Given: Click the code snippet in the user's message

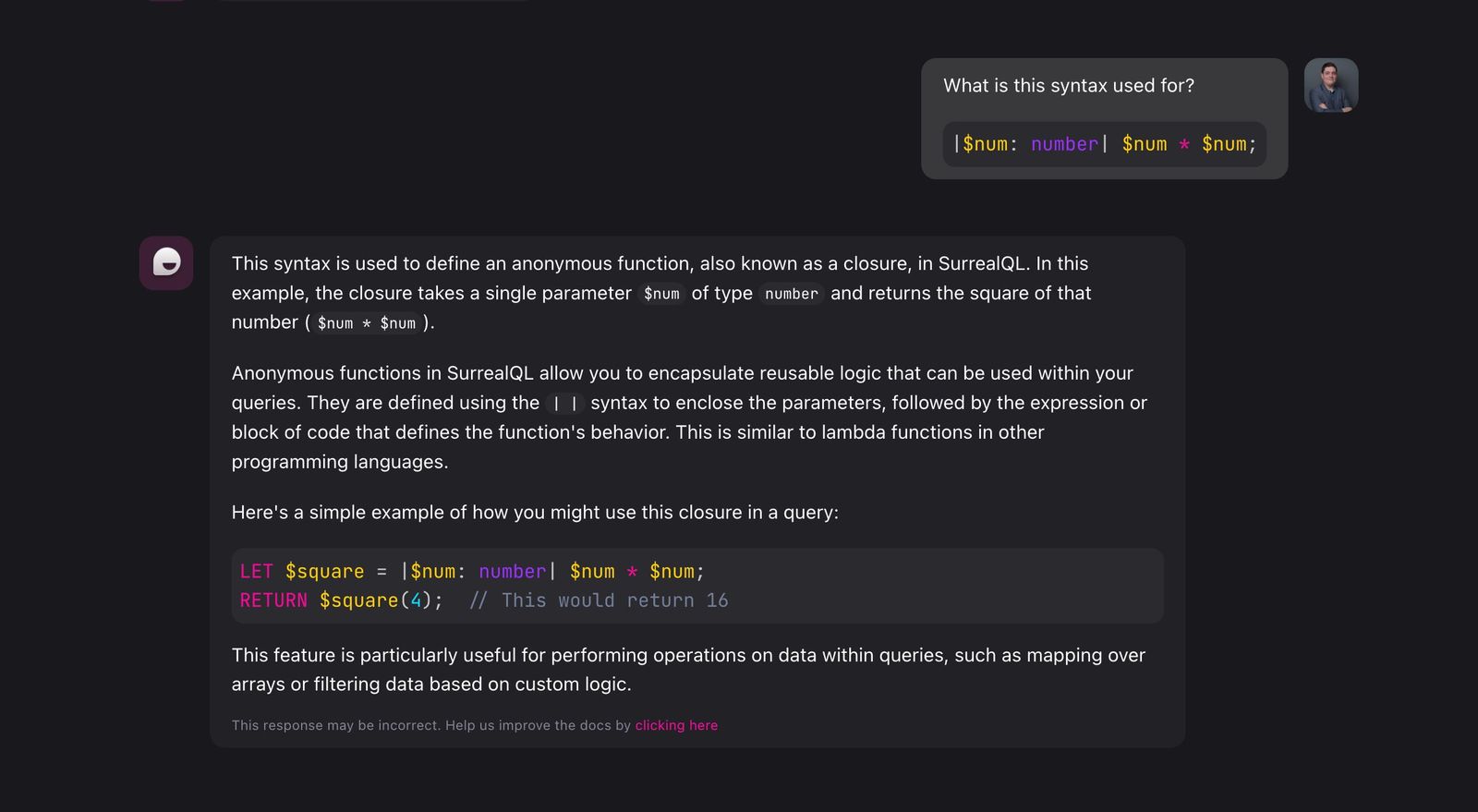Looking at the screenshot, I should pos(1104,144).
